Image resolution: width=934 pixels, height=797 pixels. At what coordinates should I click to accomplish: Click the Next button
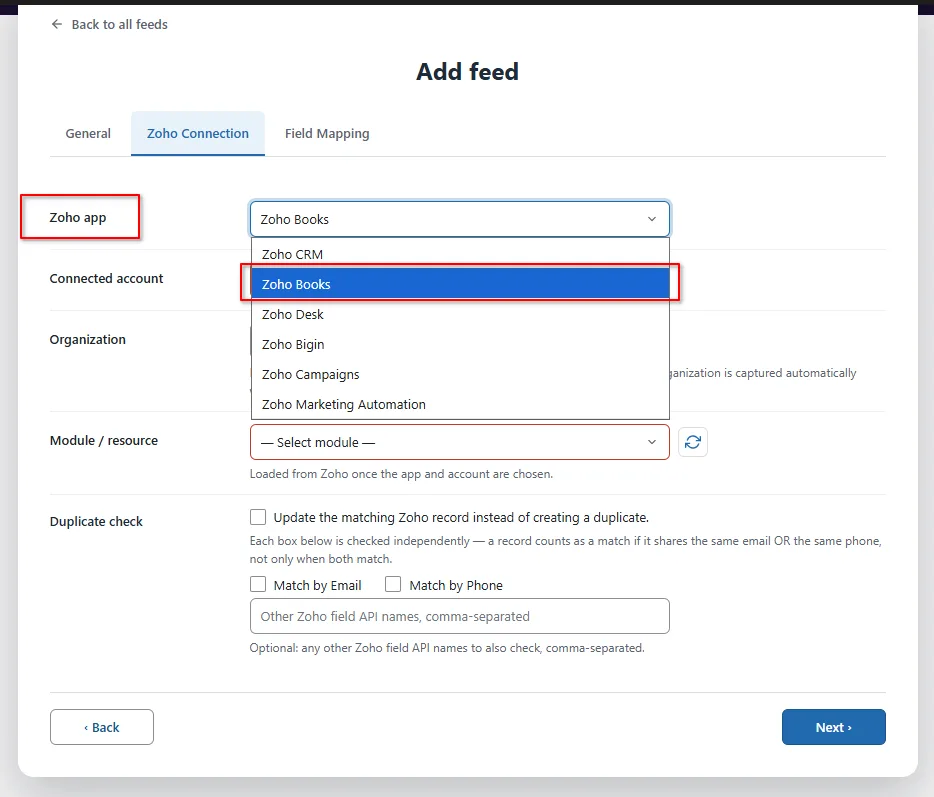tap(833, 727)
